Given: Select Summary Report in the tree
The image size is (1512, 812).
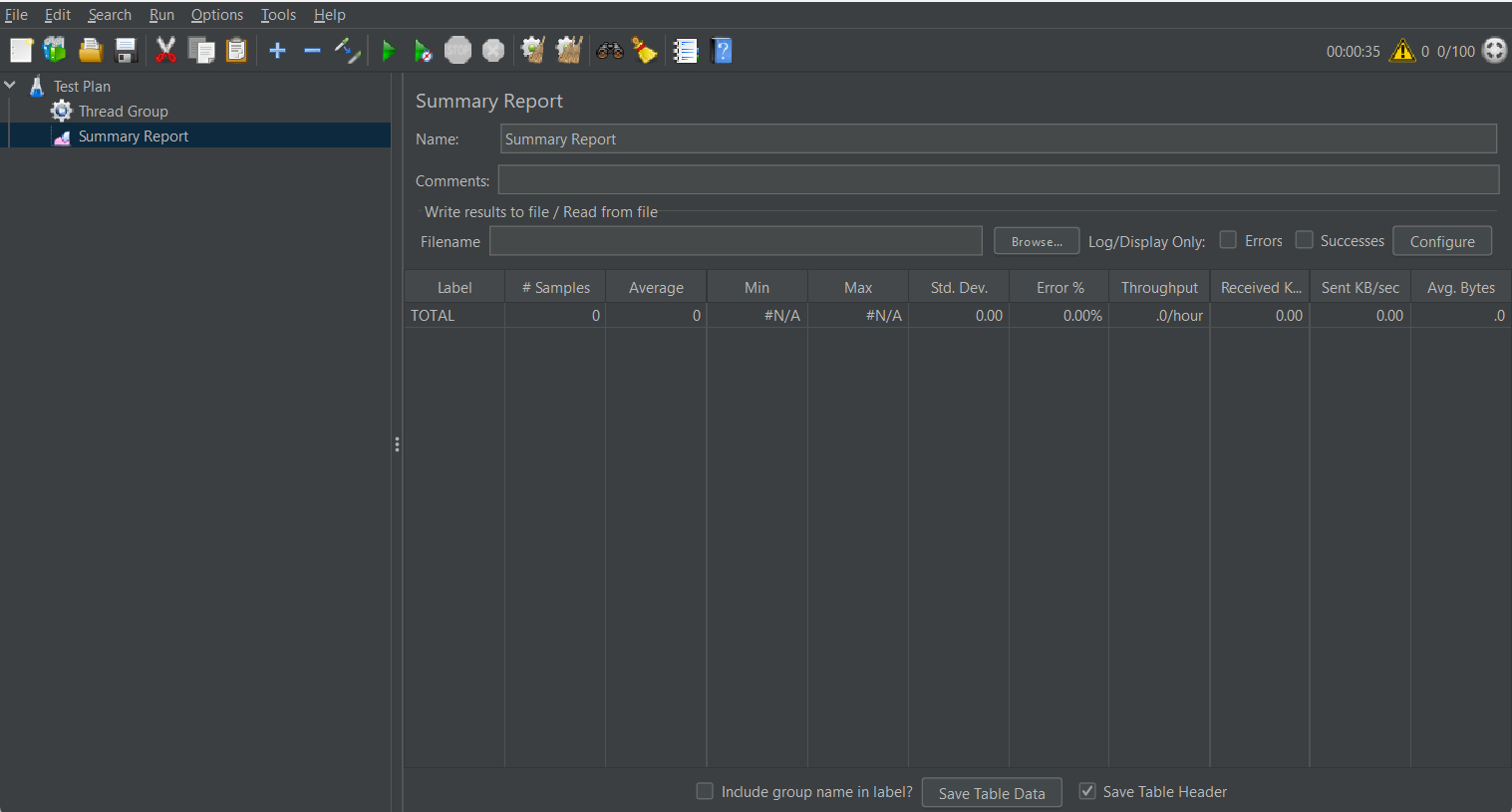Looking at the screenshot, I should (x=134, y=136).
